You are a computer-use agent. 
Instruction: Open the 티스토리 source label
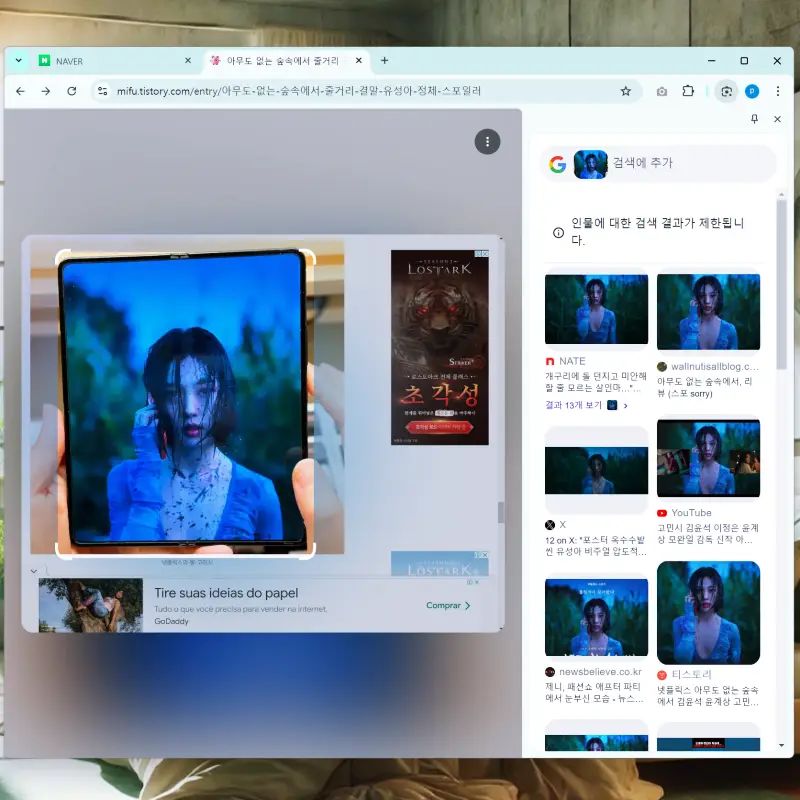pos(684,674)
